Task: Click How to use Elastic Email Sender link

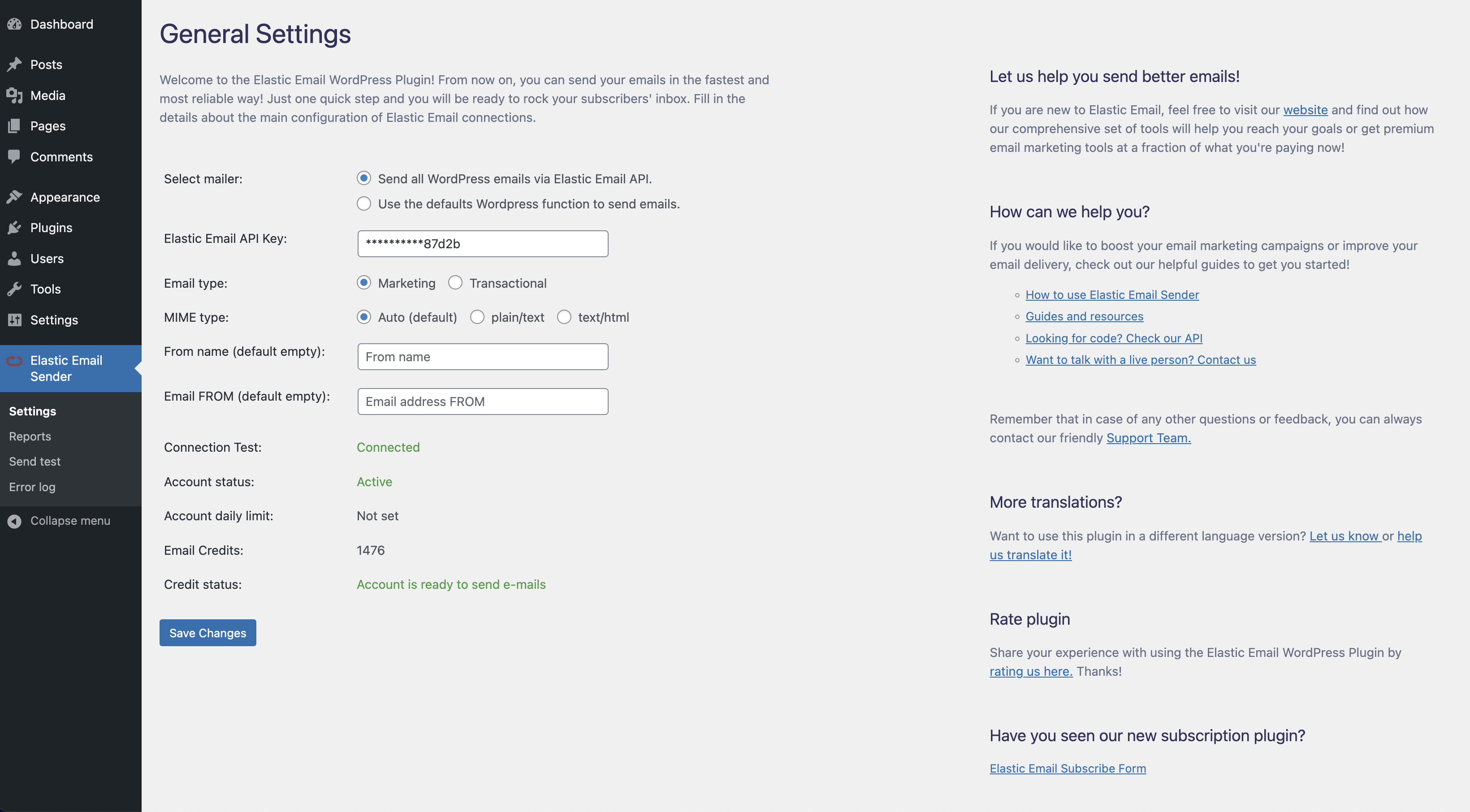Action: pos(1112,295)
